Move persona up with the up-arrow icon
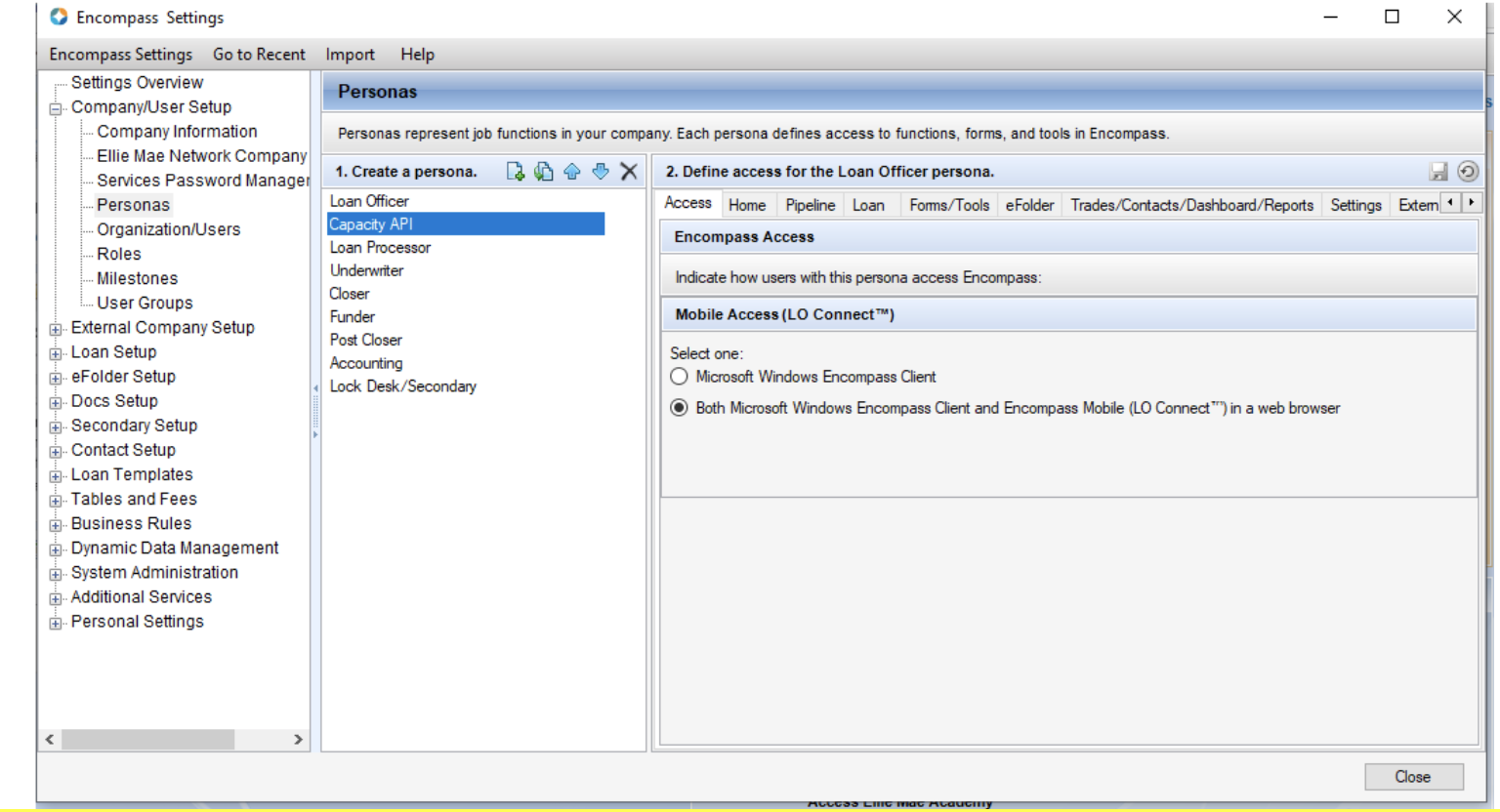The width and height of the screenshot is (1500, 812). (572, 172)
